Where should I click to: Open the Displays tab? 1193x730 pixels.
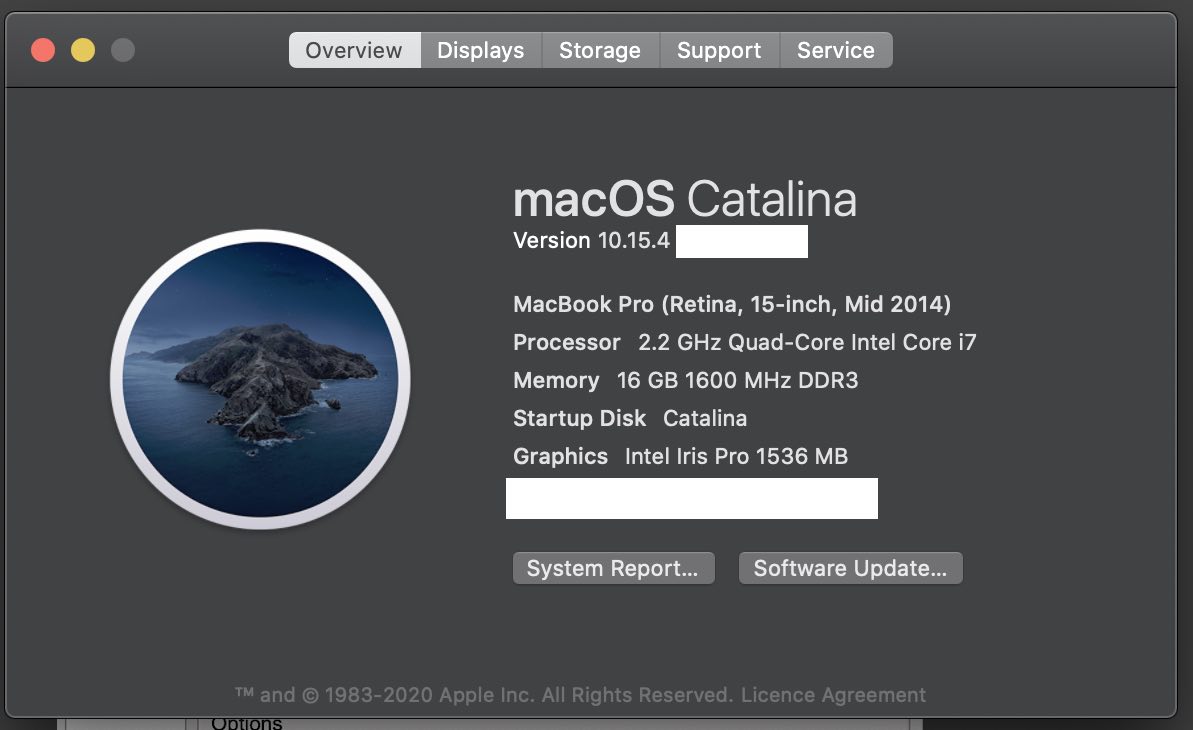pos(481,50)
